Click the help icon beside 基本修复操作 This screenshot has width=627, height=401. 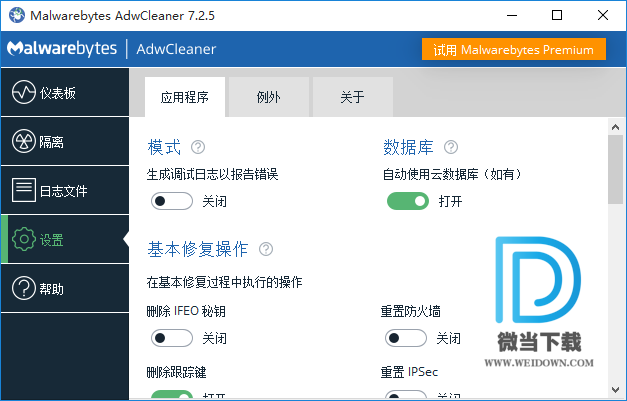266,249
